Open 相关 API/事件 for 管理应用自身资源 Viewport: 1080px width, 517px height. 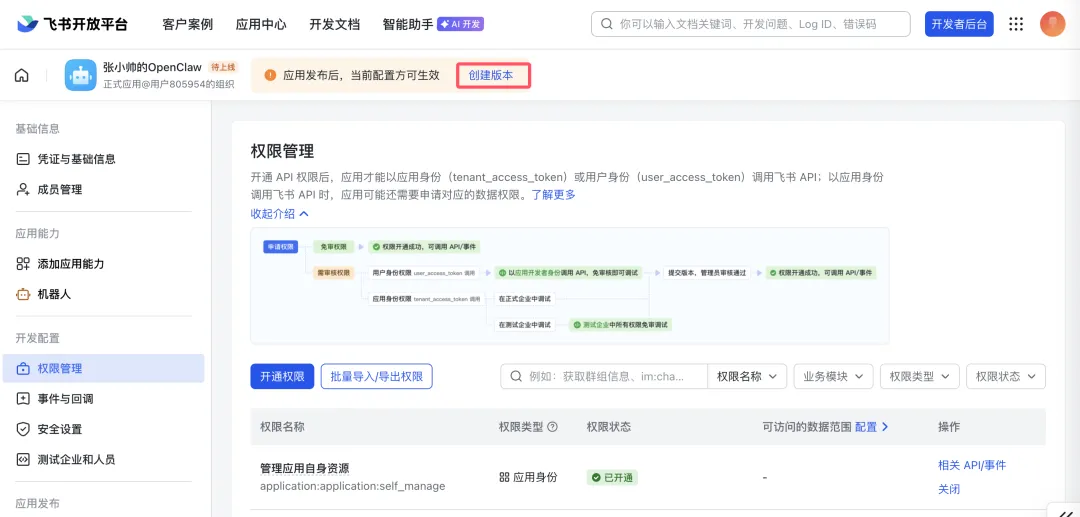(x=972, y=465)
